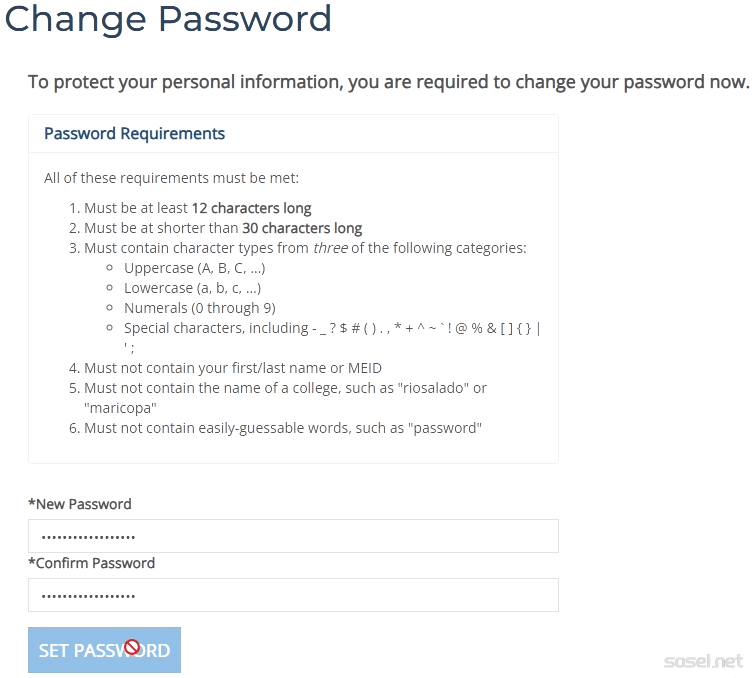Click "All of these requirements must be met" text
This screenshot has width=754, height=678.
pos(171,179)
